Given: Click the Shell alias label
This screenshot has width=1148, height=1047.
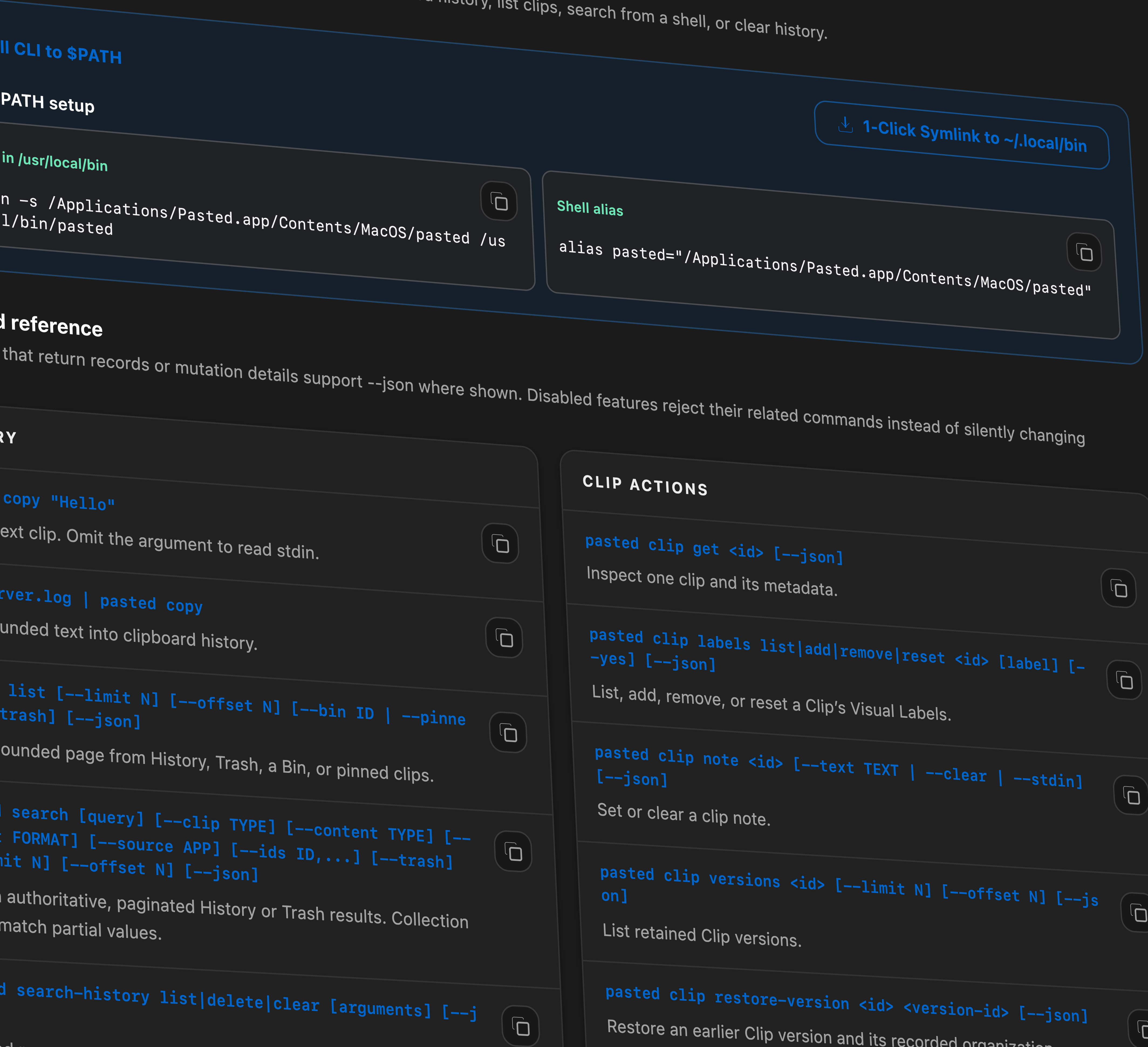Looking at the screenshot, I should pyautogui.click(x=590, y=208).
